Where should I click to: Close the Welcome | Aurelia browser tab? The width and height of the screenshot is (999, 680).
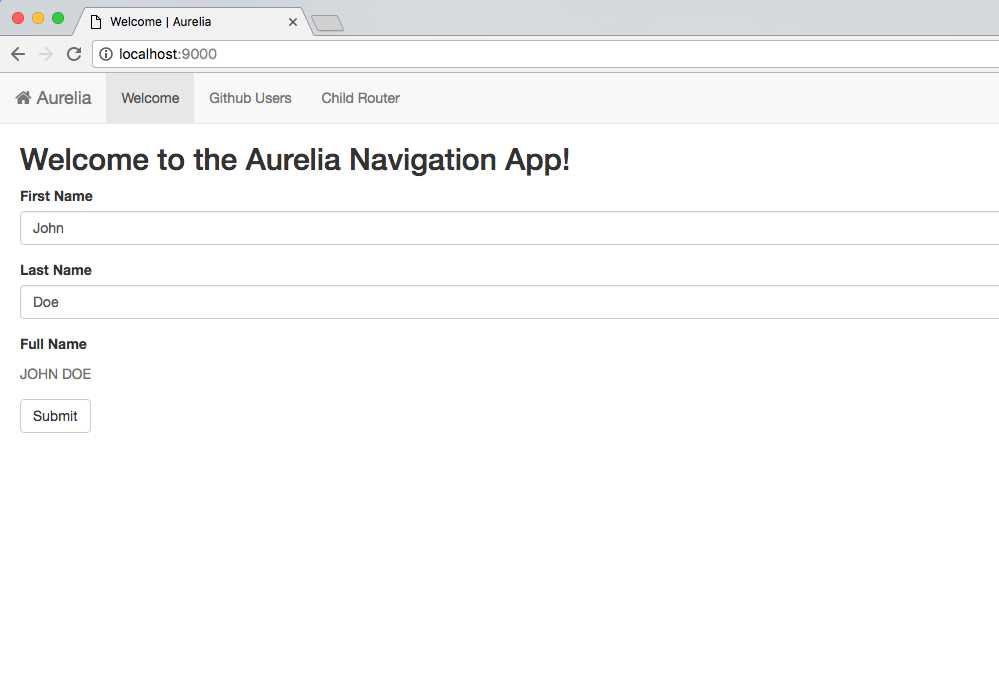pos(292,21)
